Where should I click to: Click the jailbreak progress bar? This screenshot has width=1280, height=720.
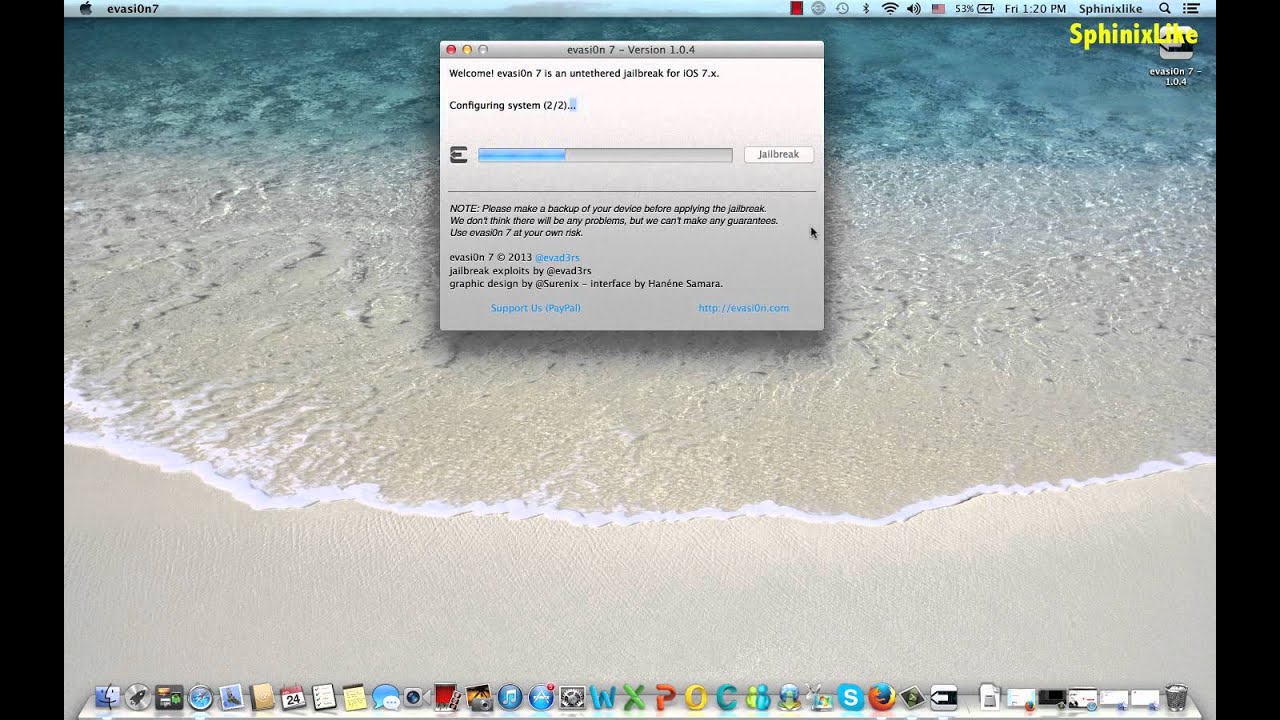coord(605,155)
